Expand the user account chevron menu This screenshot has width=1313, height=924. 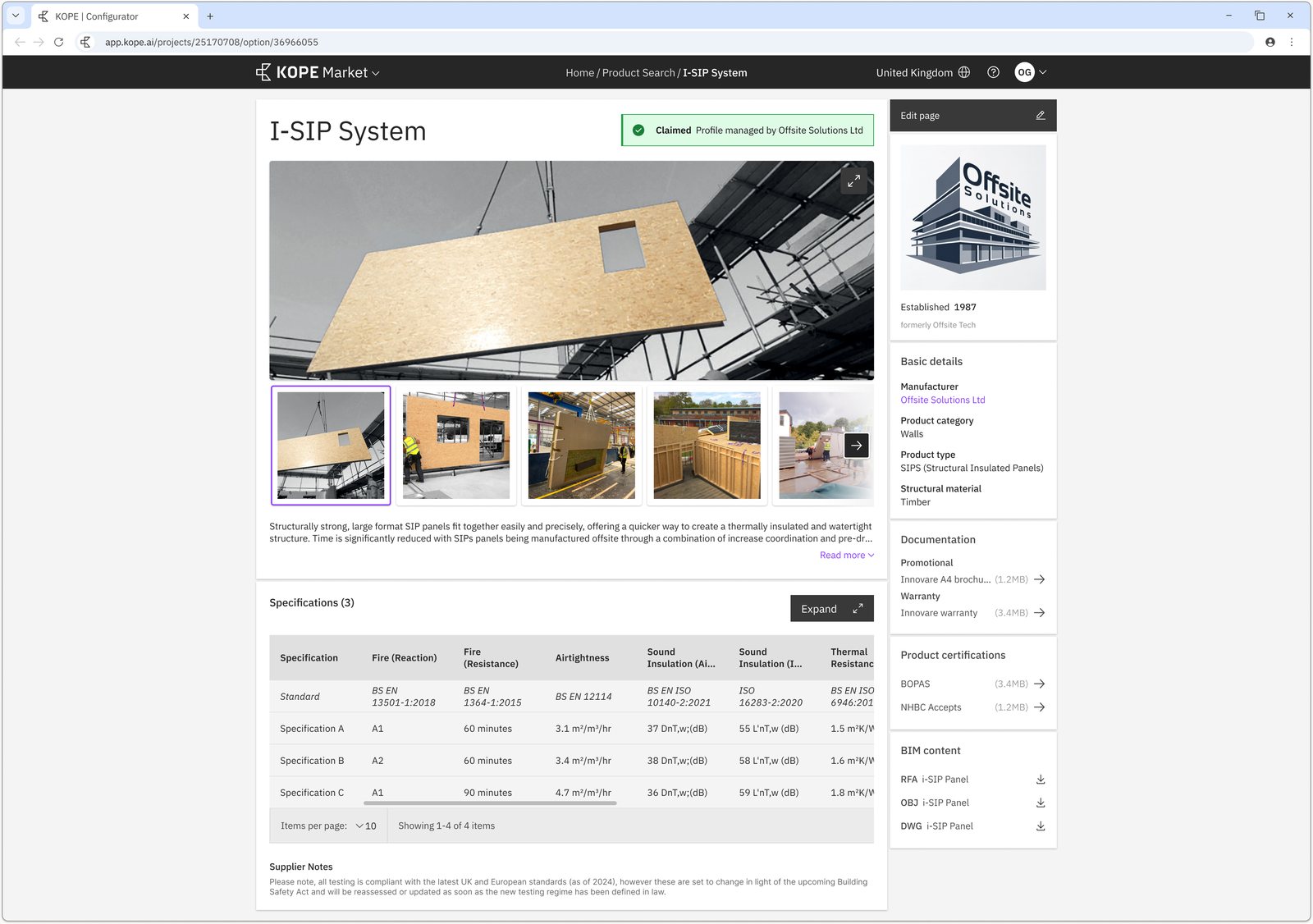click(1043, 72)
